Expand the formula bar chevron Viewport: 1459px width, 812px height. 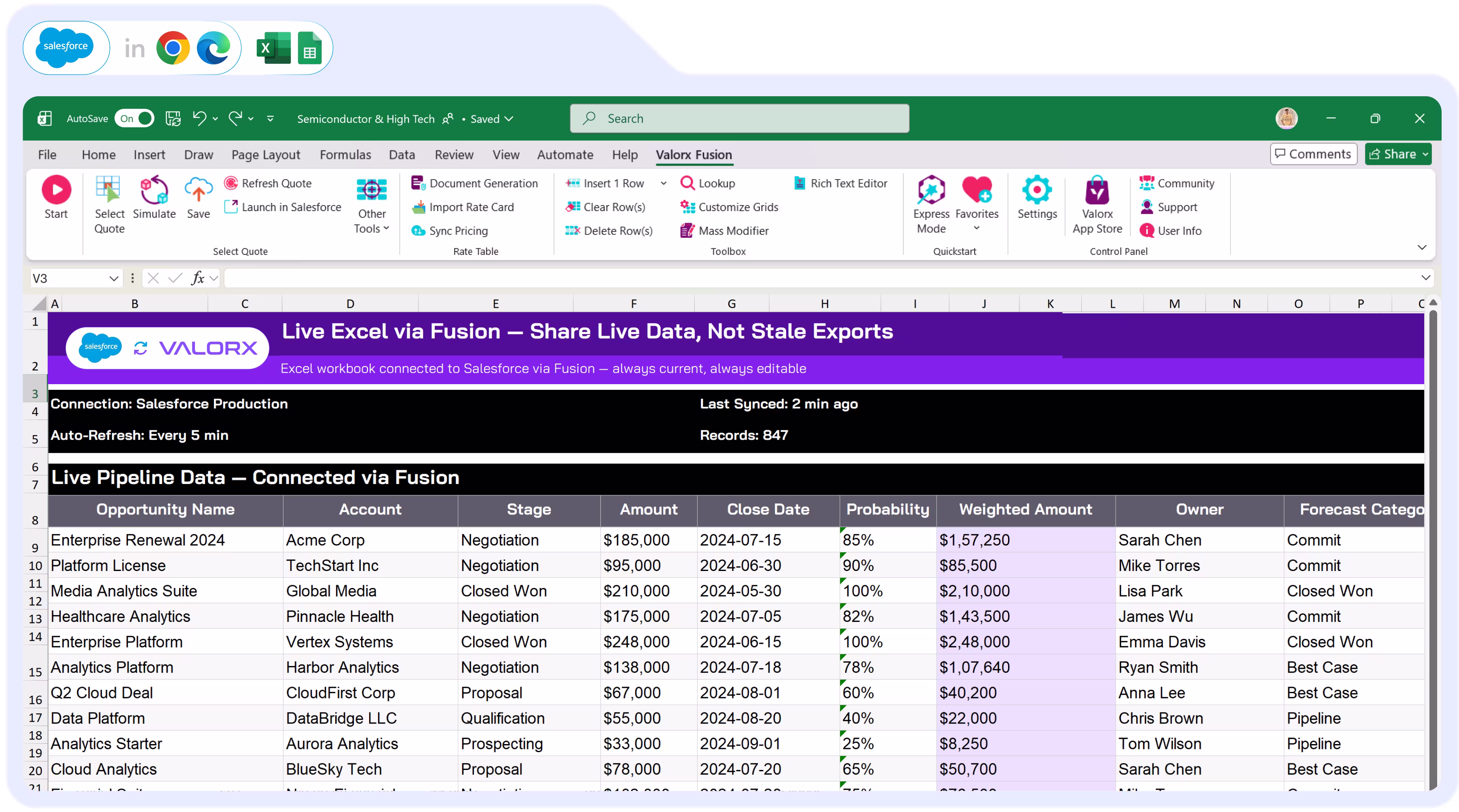(x=1425, y=277)
